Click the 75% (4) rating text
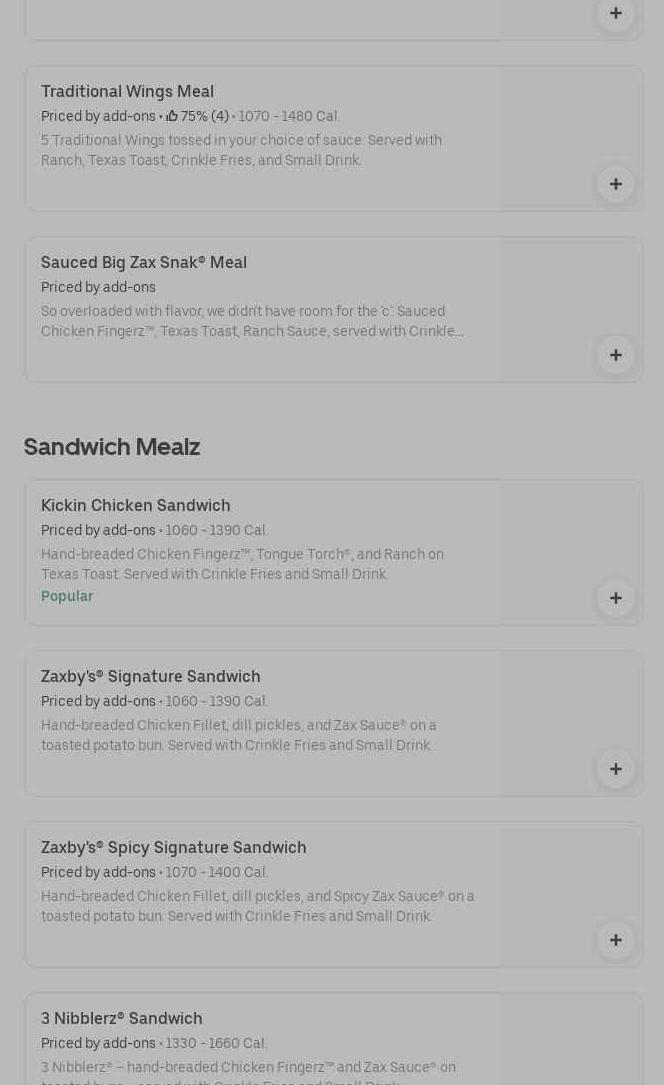 tap(204, 117)
